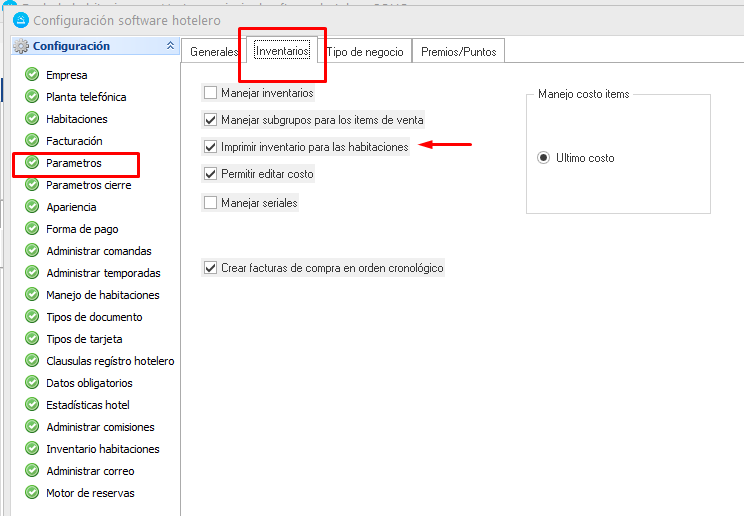This screenshot has height=516, width=744.
Task: Click the gear icon beside Configuración header
Action: [20, 46]
